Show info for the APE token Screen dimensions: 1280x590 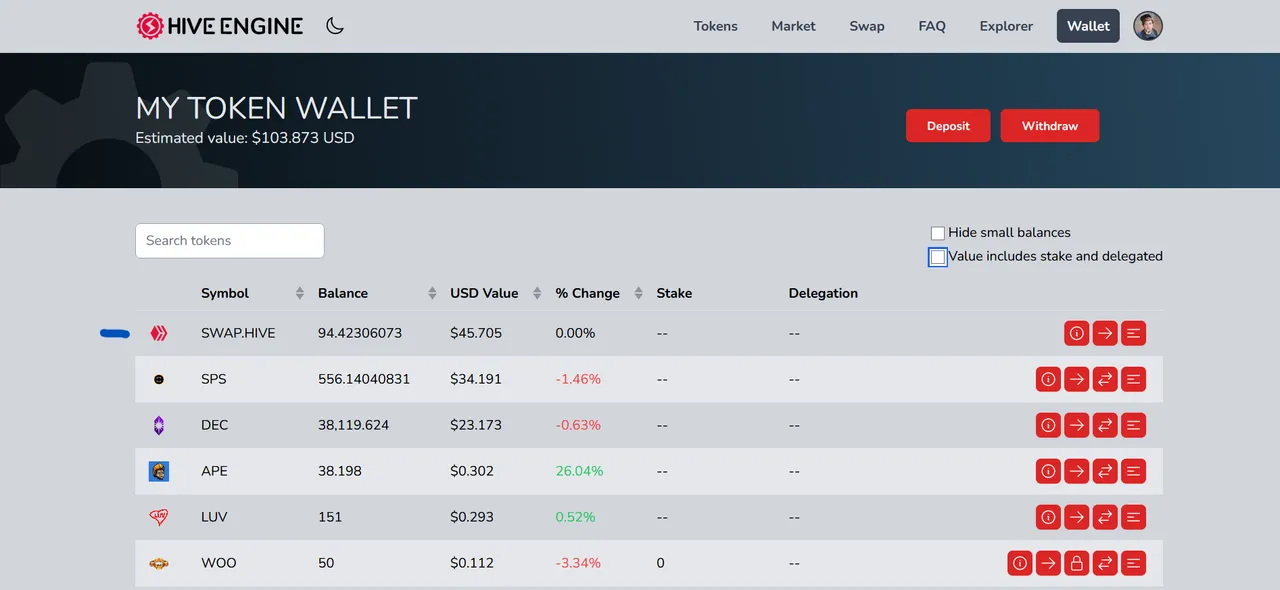tap(1048, 471)
